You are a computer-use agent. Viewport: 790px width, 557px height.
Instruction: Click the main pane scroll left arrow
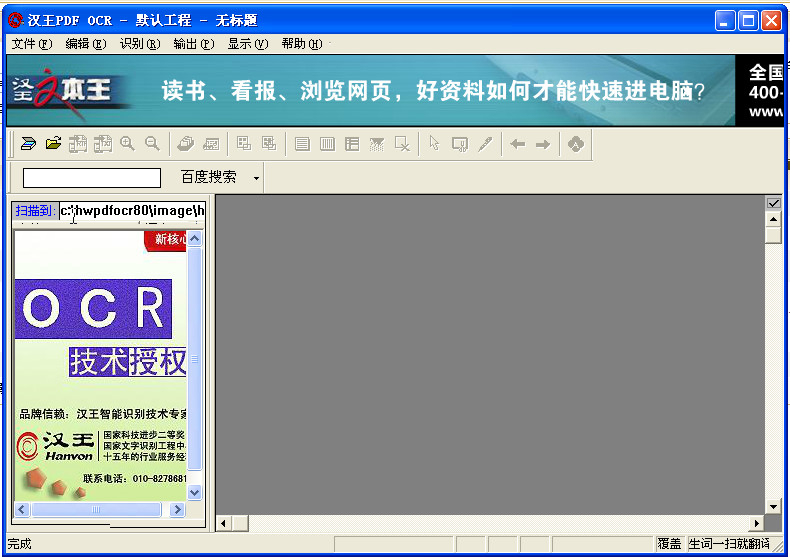pos(224,523)
